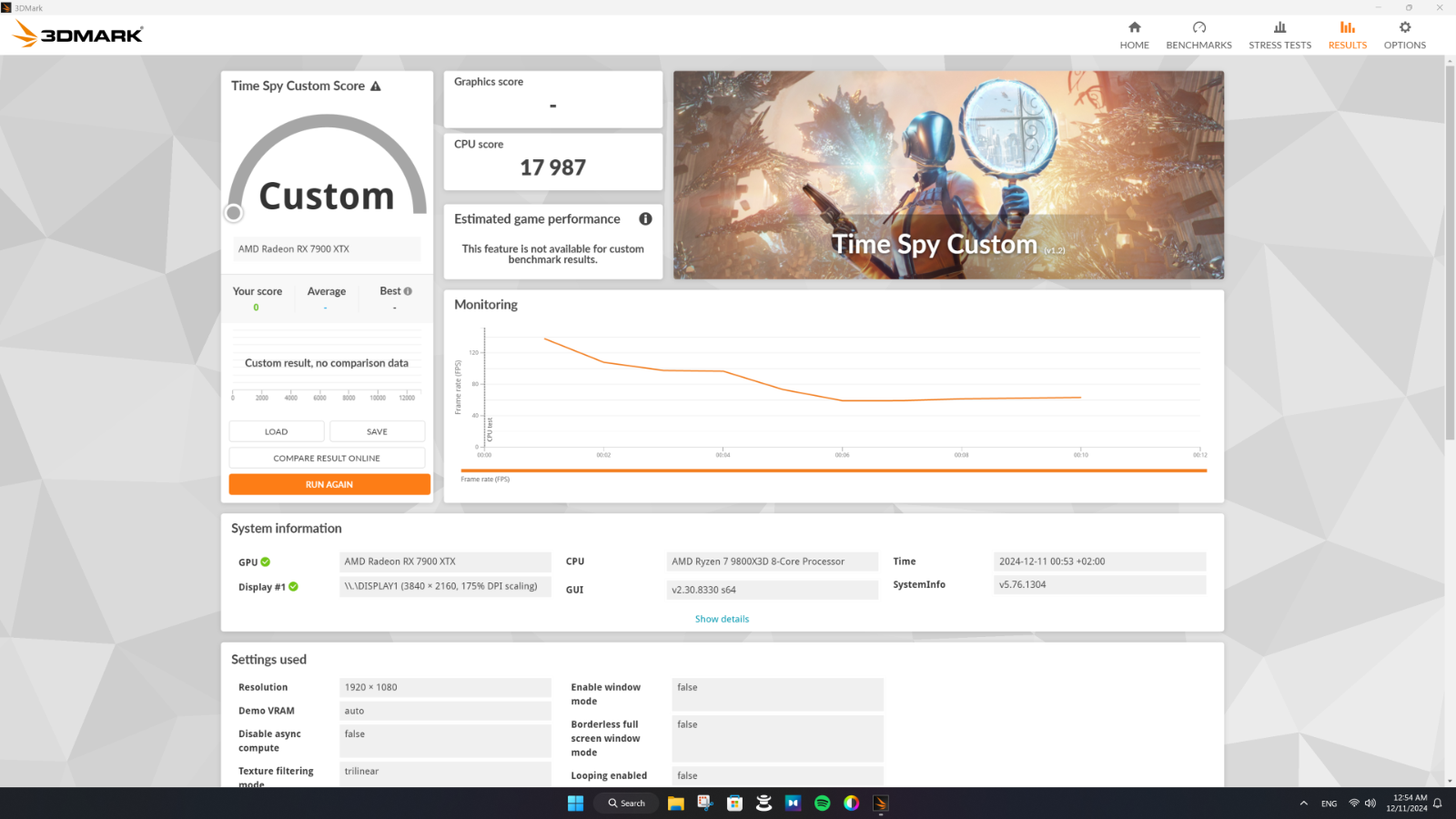Click the Looping enabled value false
The image size is (1456, 819).
point(778,775)
